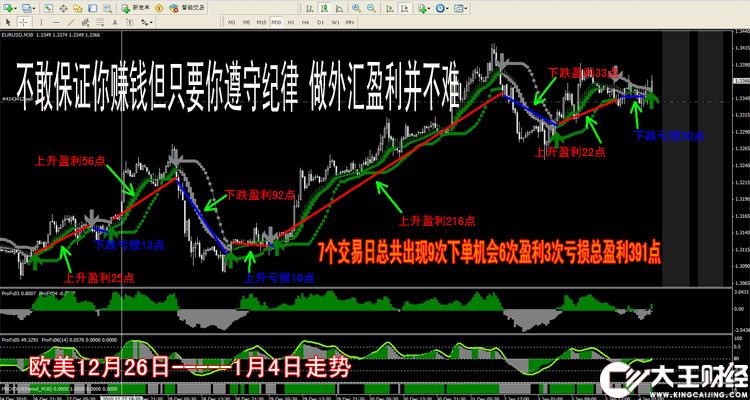This screenshot has height=400, width=750.
Task: Toggle Chart Shift button
Action: click(x=405, y=8)
